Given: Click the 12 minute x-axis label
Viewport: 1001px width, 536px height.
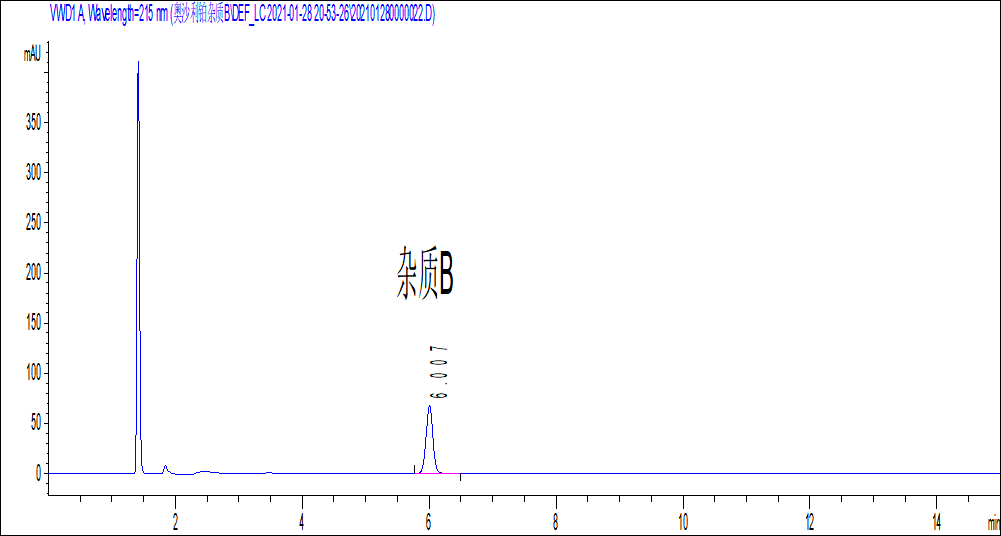Looking at the screenshot, I should 809,520.
